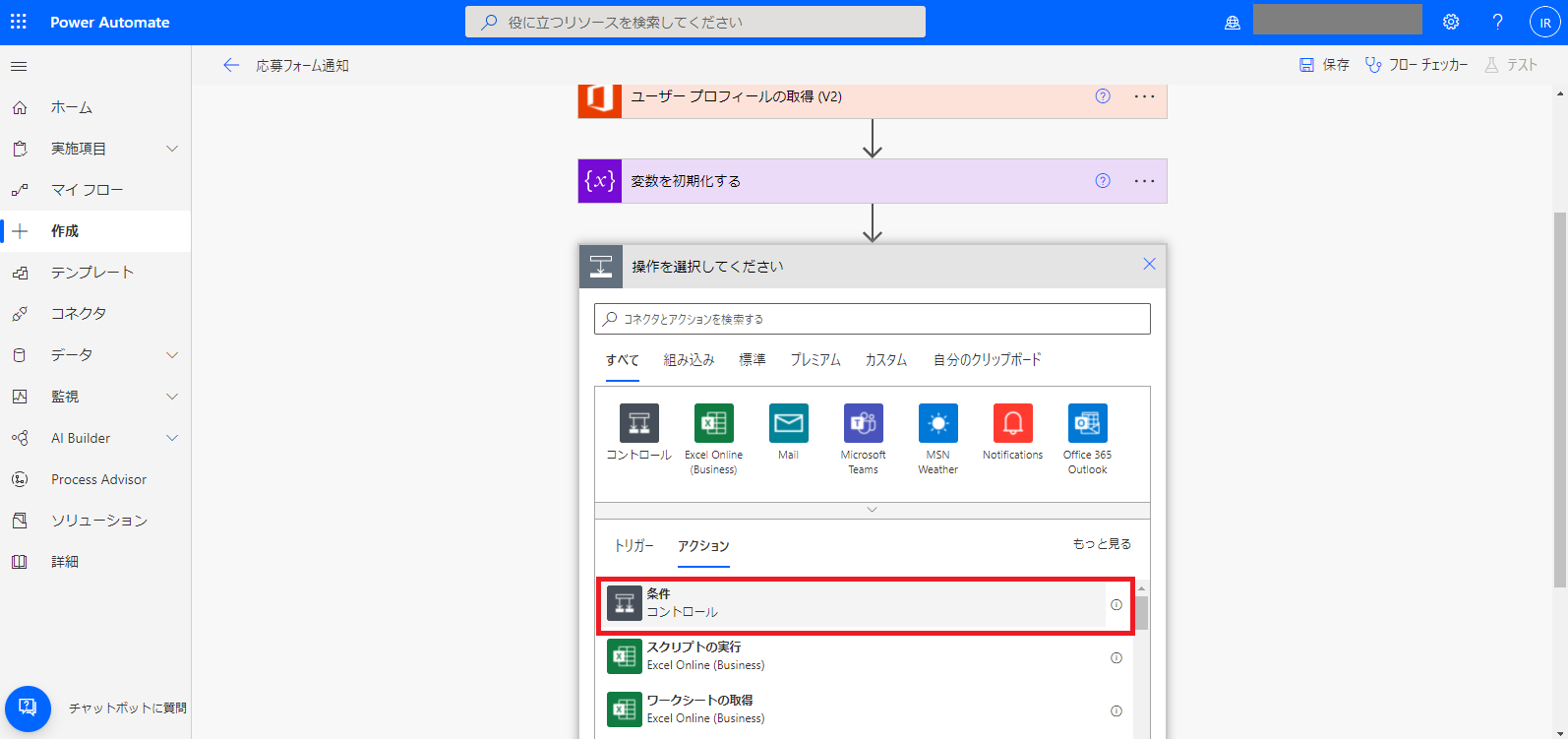Select the Mail connector icon
The image size is (1568, 739).
point(789,423)
